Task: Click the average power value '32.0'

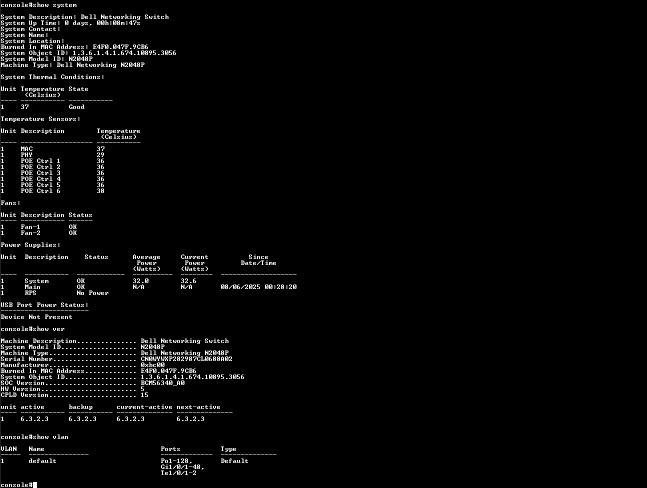Action: coord(141,281)
